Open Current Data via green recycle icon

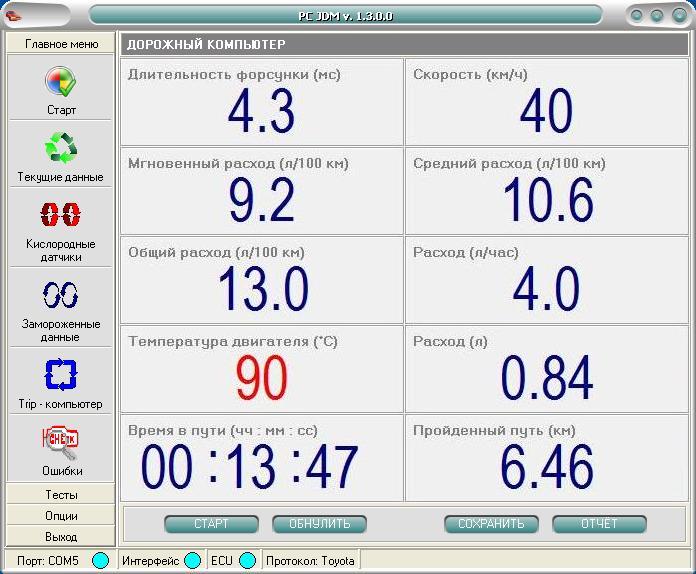pos(61,150)
